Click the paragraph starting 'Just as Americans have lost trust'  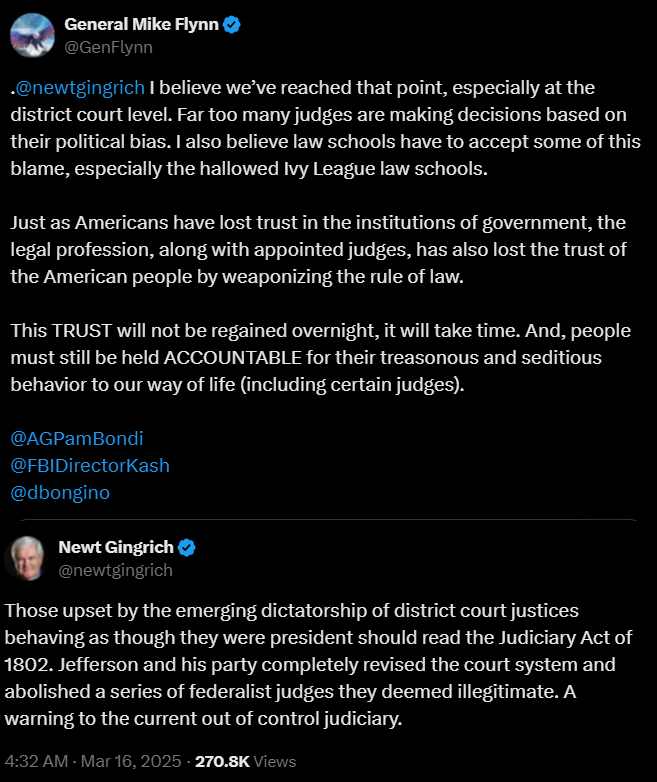tap(318, 249)
